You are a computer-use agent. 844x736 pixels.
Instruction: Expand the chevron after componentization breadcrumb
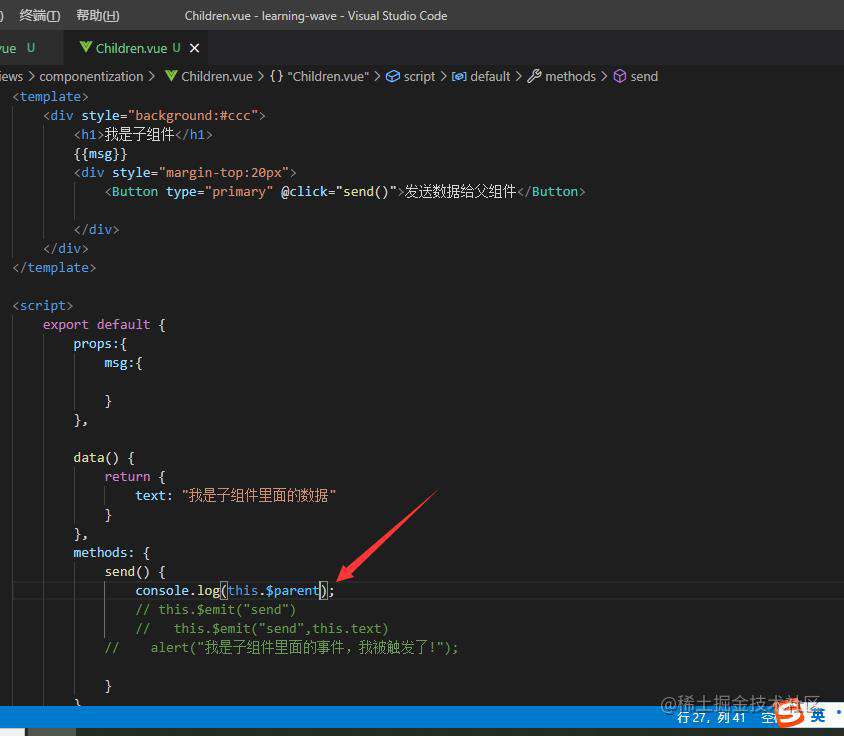[152, 76]
